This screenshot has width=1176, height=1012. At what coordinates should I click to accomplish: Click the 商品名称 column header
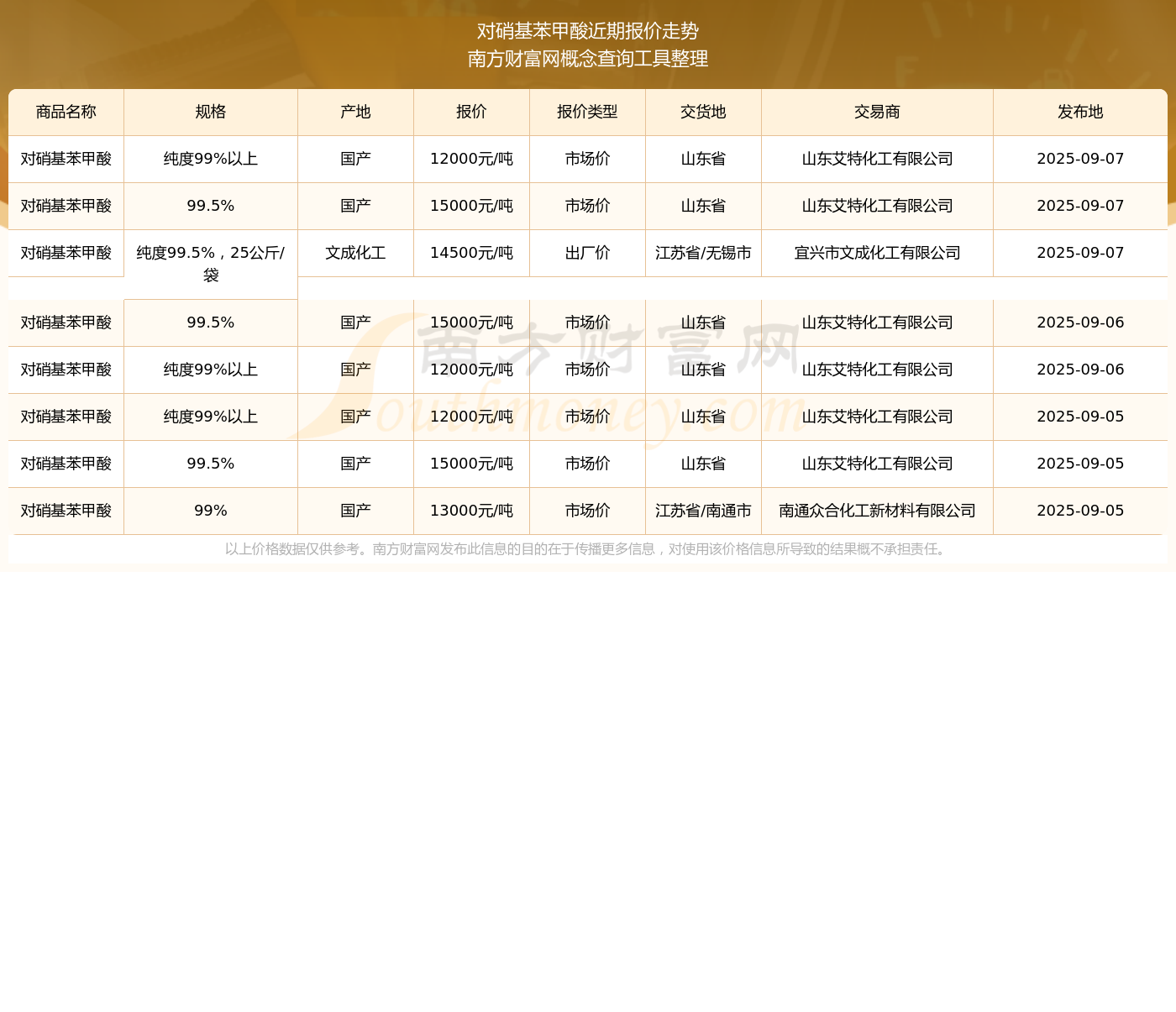66,113
